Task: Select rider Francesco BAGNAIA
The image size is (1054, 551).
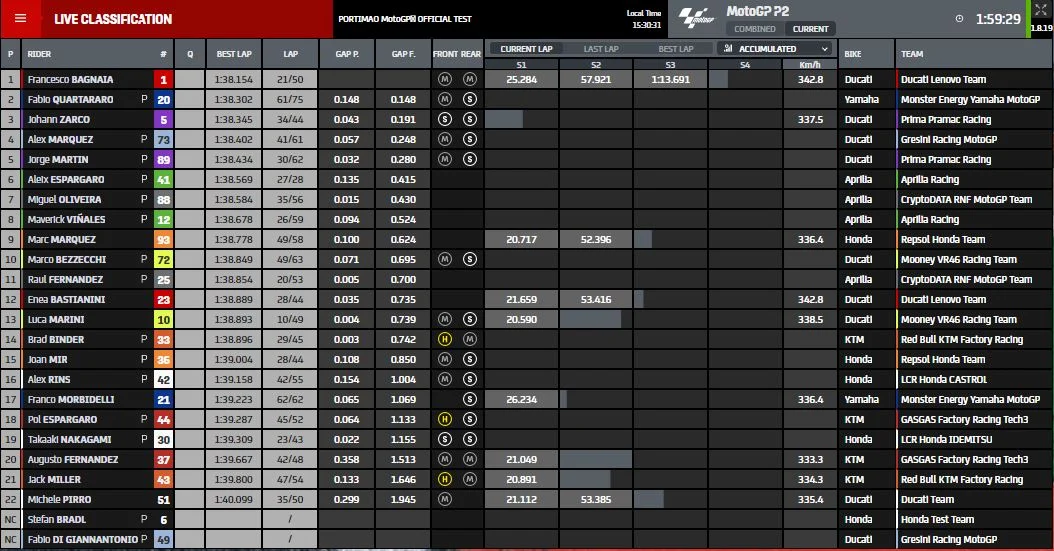Action: pos(70,79)
